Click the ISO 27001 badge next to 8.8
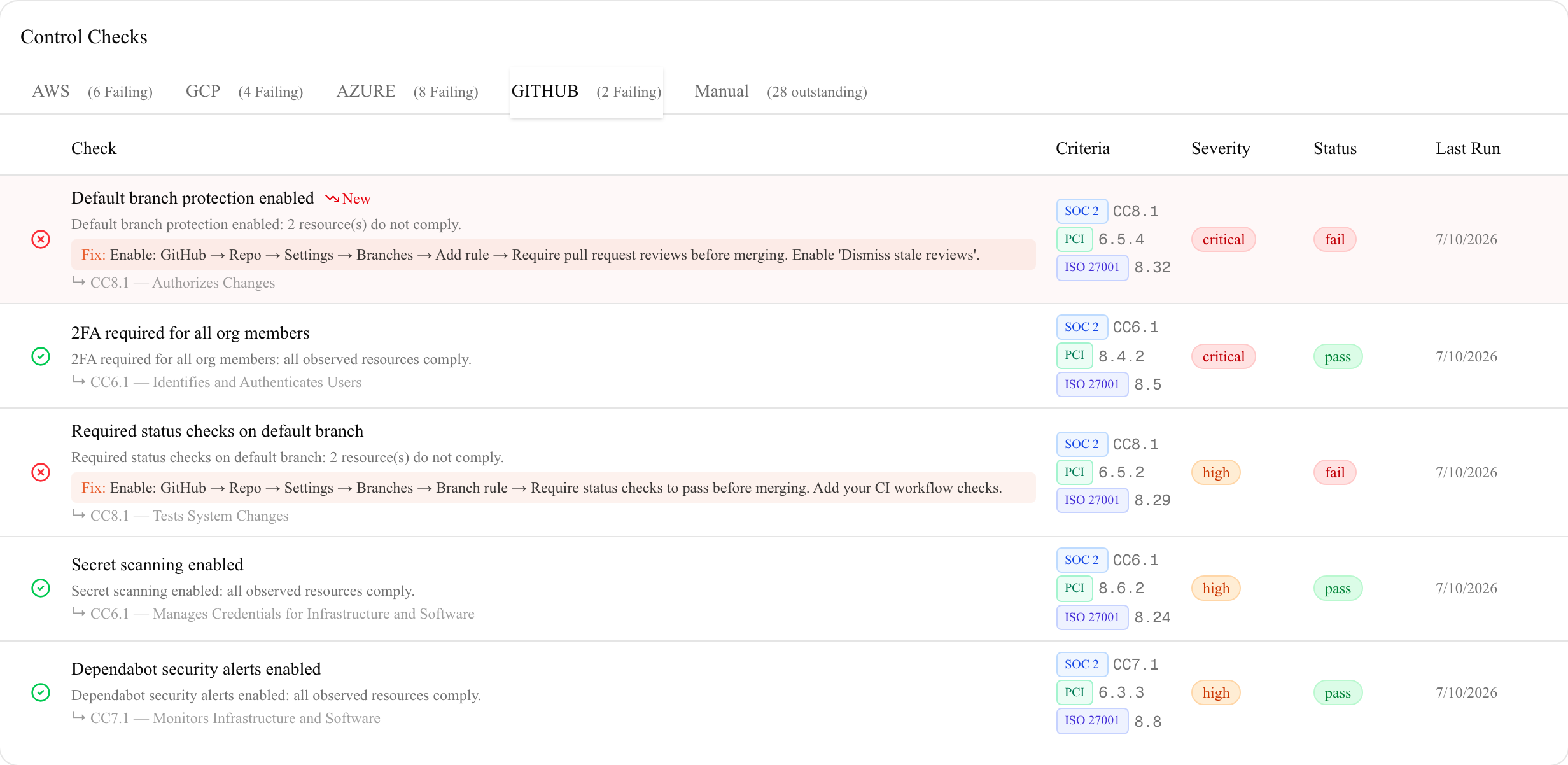 (1092, 720)
